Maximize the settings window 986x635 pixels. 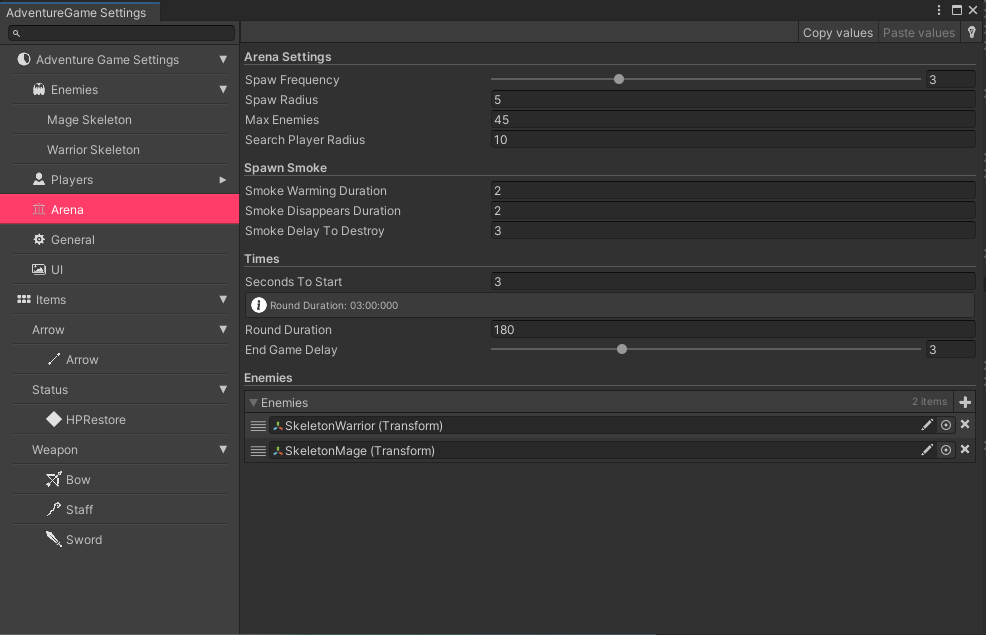pyautogui.click(x=956, y=10)
